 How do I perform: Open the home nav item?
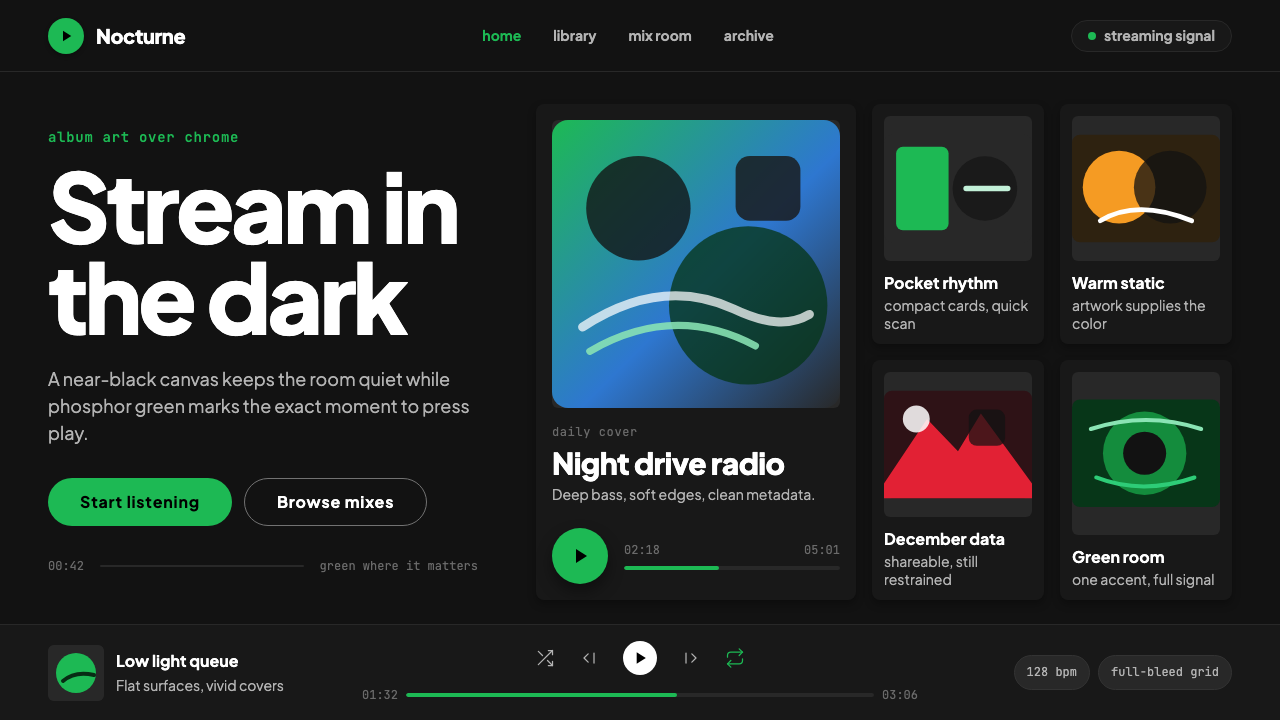pos(501,36)
